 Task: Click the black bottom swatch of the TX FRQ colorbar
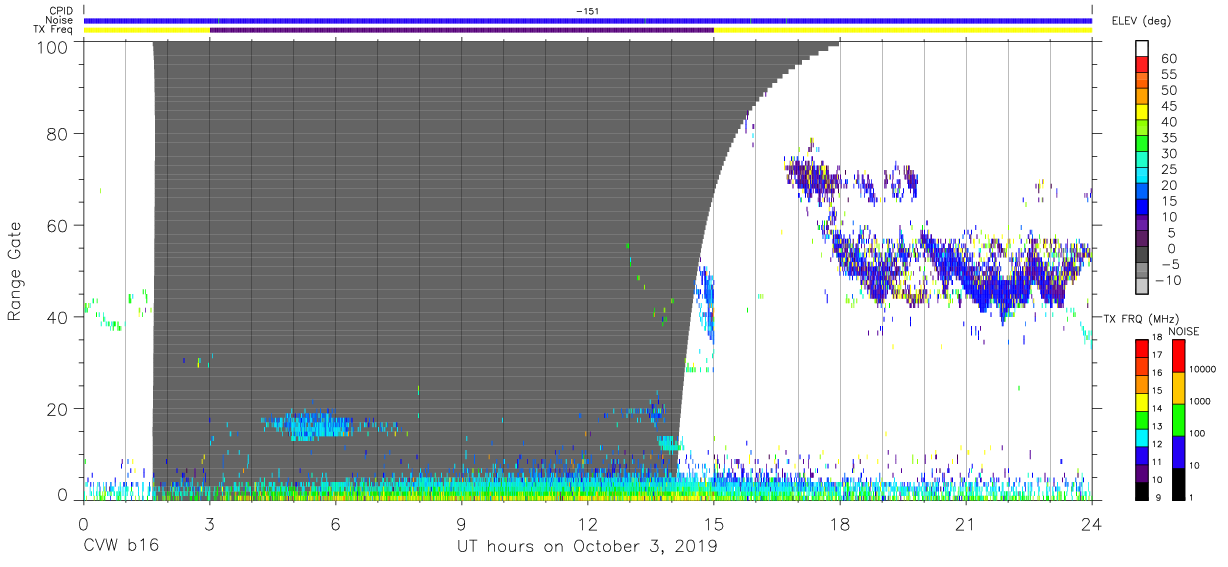coord(1142,492)
